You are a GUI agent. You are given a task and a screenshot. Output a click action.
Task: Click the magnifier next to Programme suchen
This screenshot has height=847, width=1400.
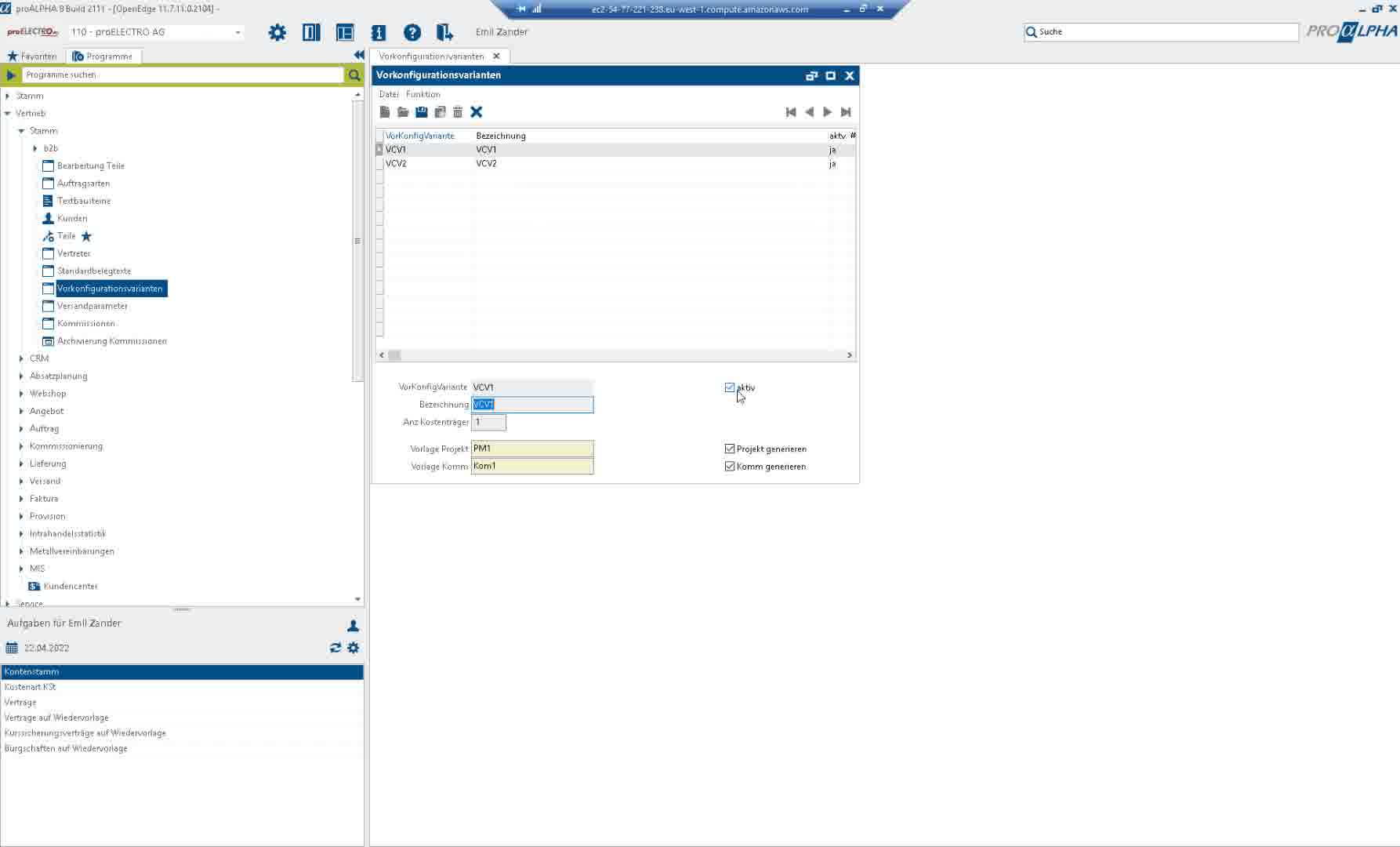pos(354,75)
